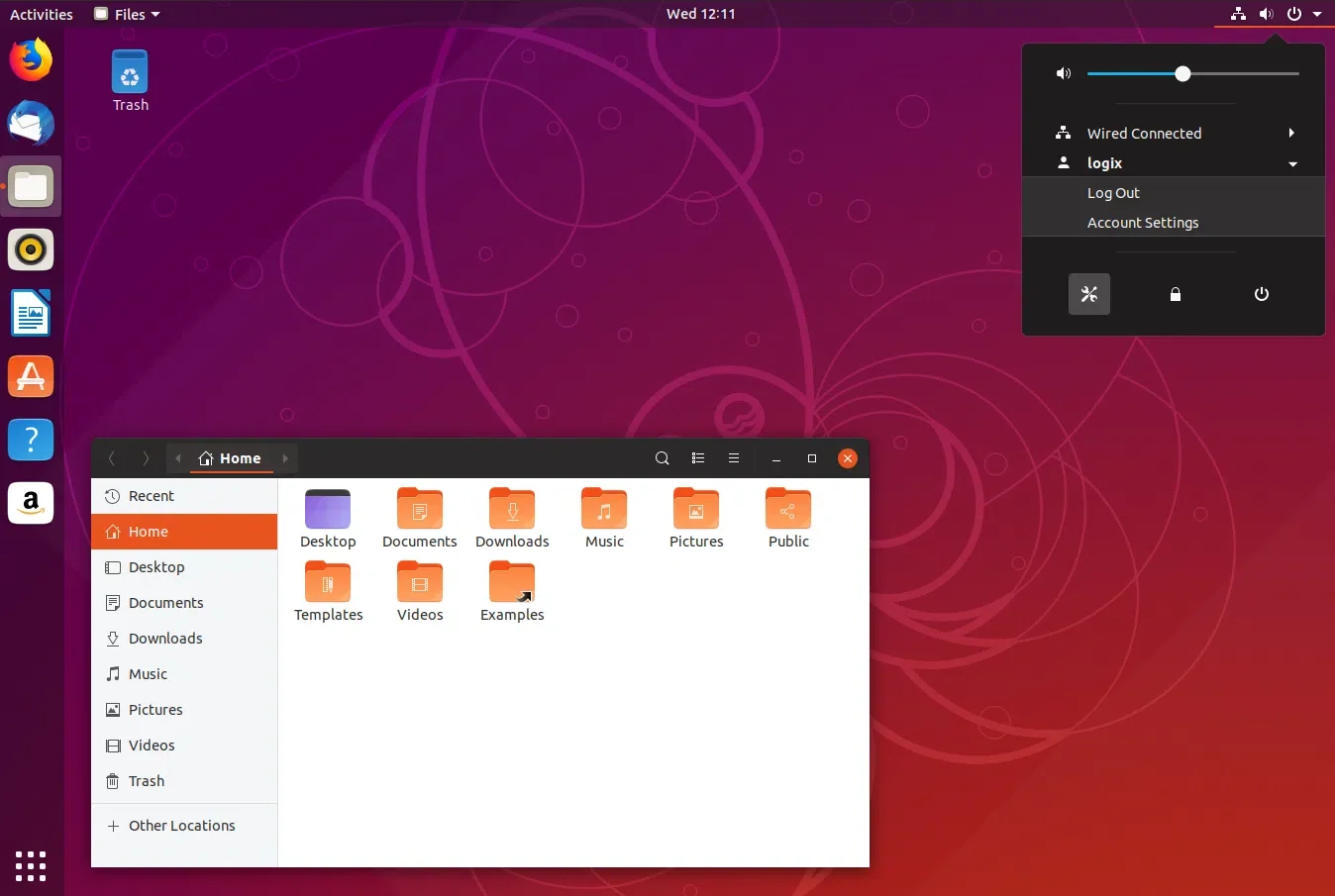The width and height of the screenshot is (1335, 896).
Task: Open Firefox from the dock
Action: coord(31,59)
